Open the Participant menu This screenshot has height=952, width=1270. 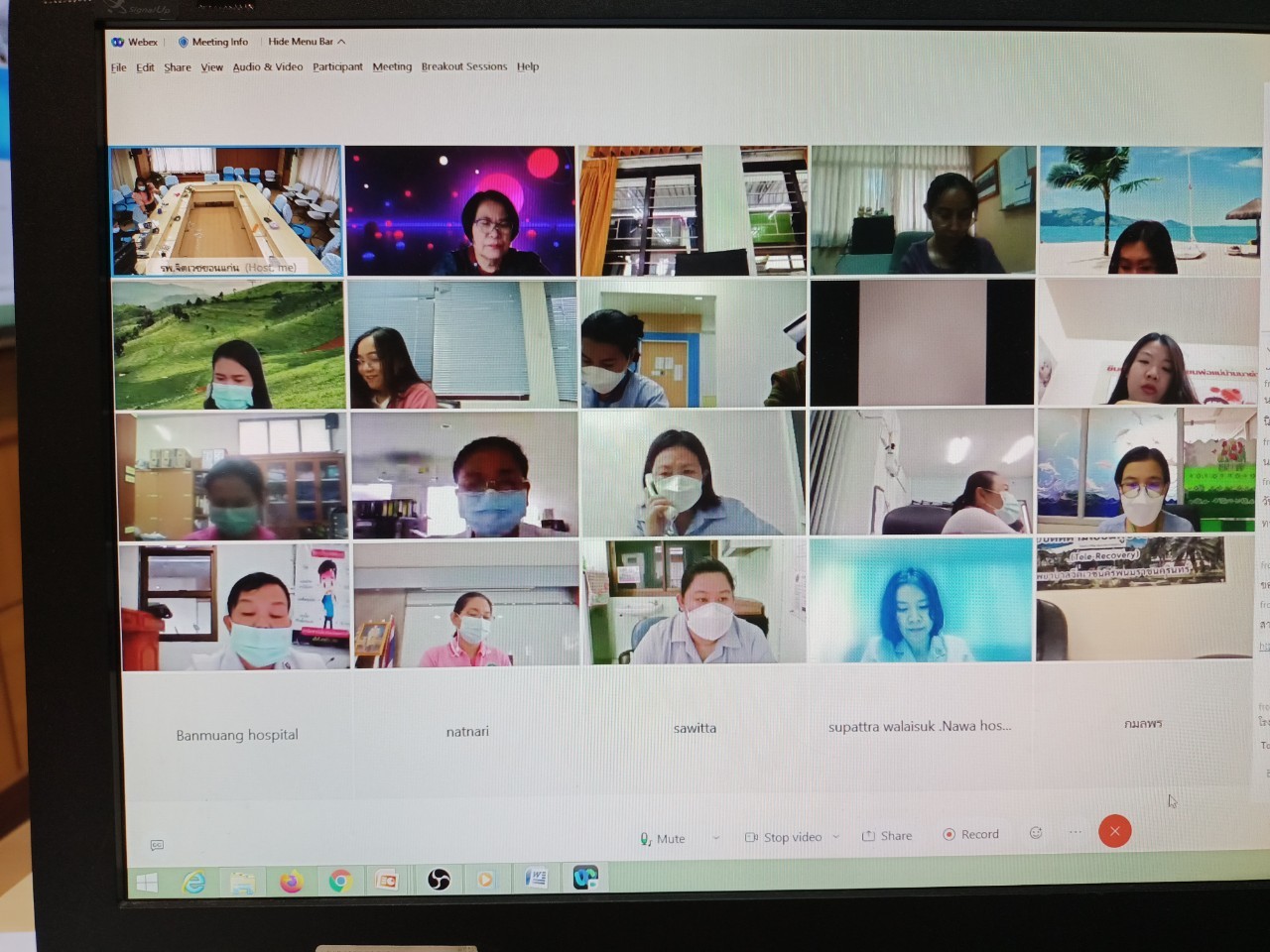pos(337,67)
